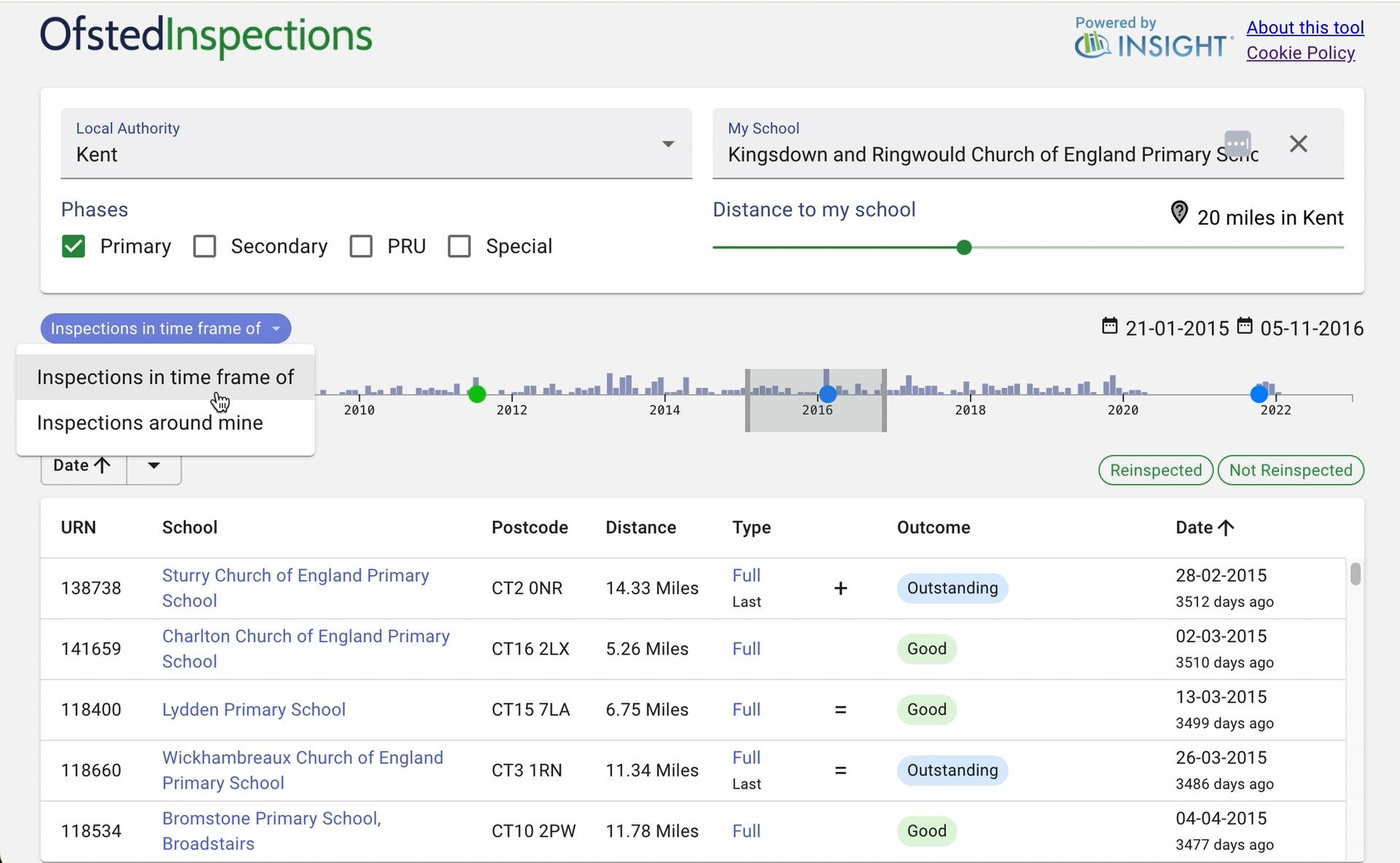Click the plus icon on Sturry row
The width and height of the screenshot is (1400, 863).
pyautogui.click(x=840, y=588)
